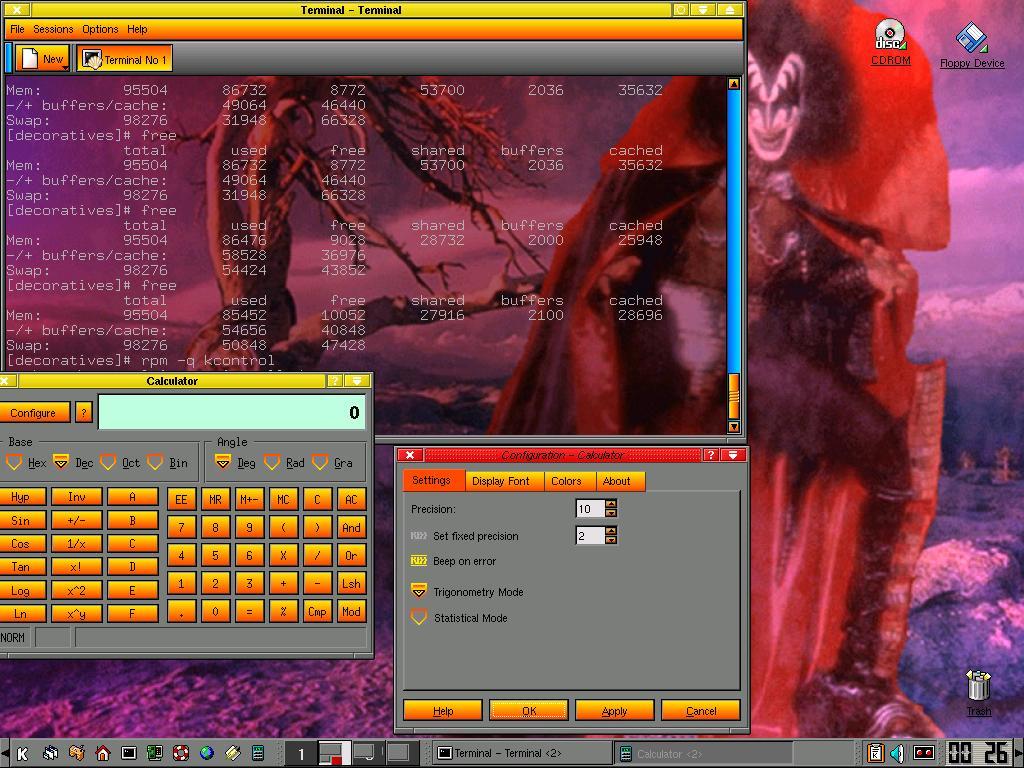Select Calculator <2> taskbar entry

click(x=703, y=754)
